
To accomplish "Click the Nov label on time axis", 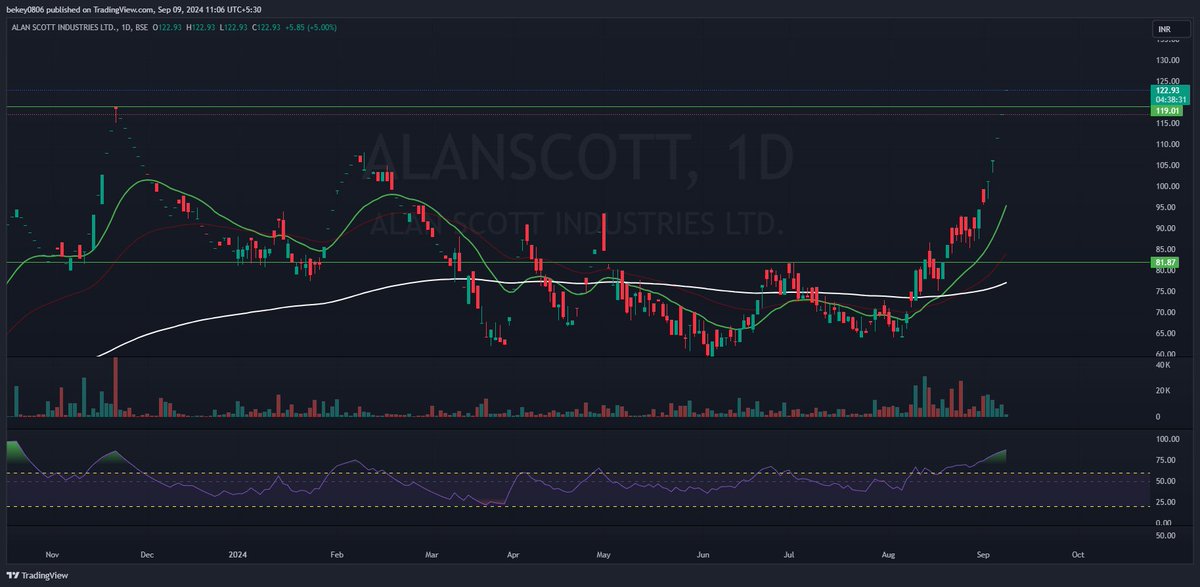I will pos(53,553).
